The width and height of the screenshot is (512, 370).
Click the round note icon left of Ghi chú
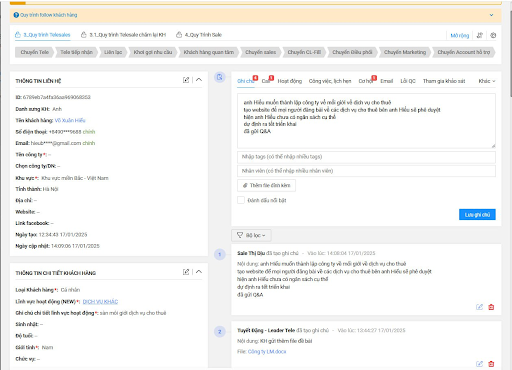pos(220,77)
